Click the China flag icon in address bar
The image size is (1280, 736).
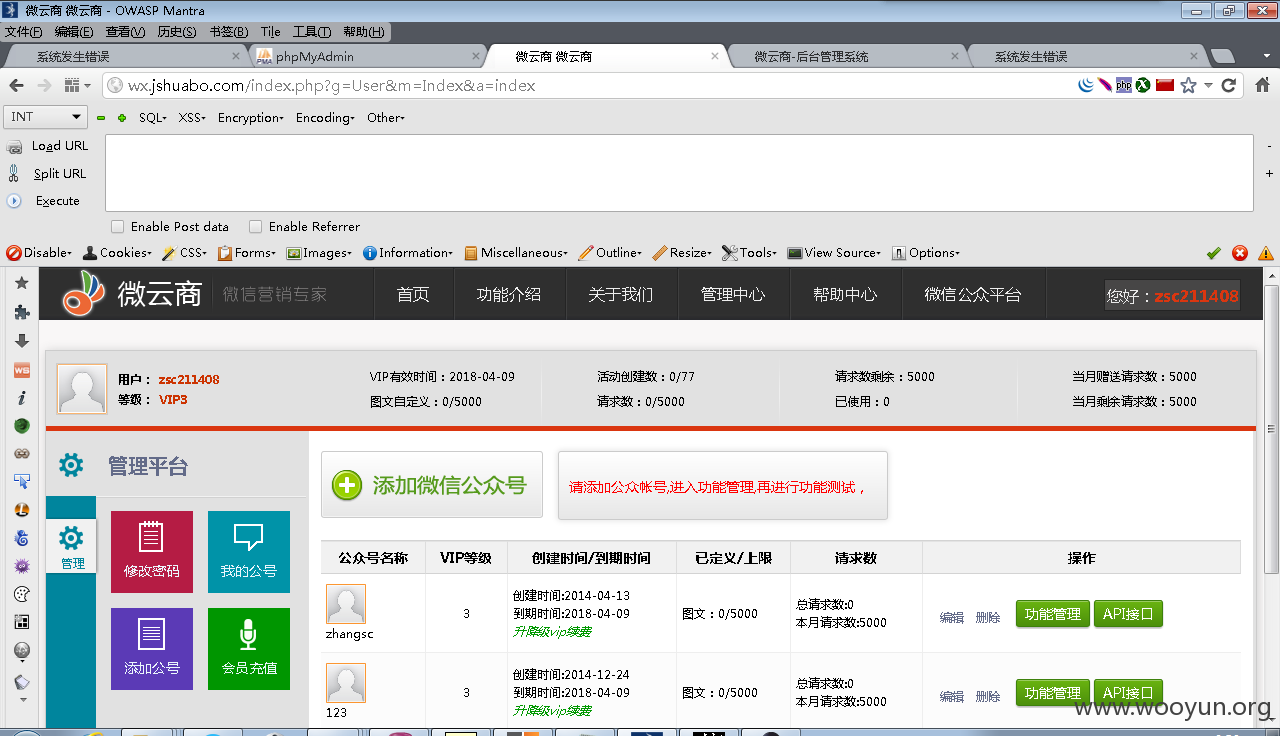(x=1164, y=85)
